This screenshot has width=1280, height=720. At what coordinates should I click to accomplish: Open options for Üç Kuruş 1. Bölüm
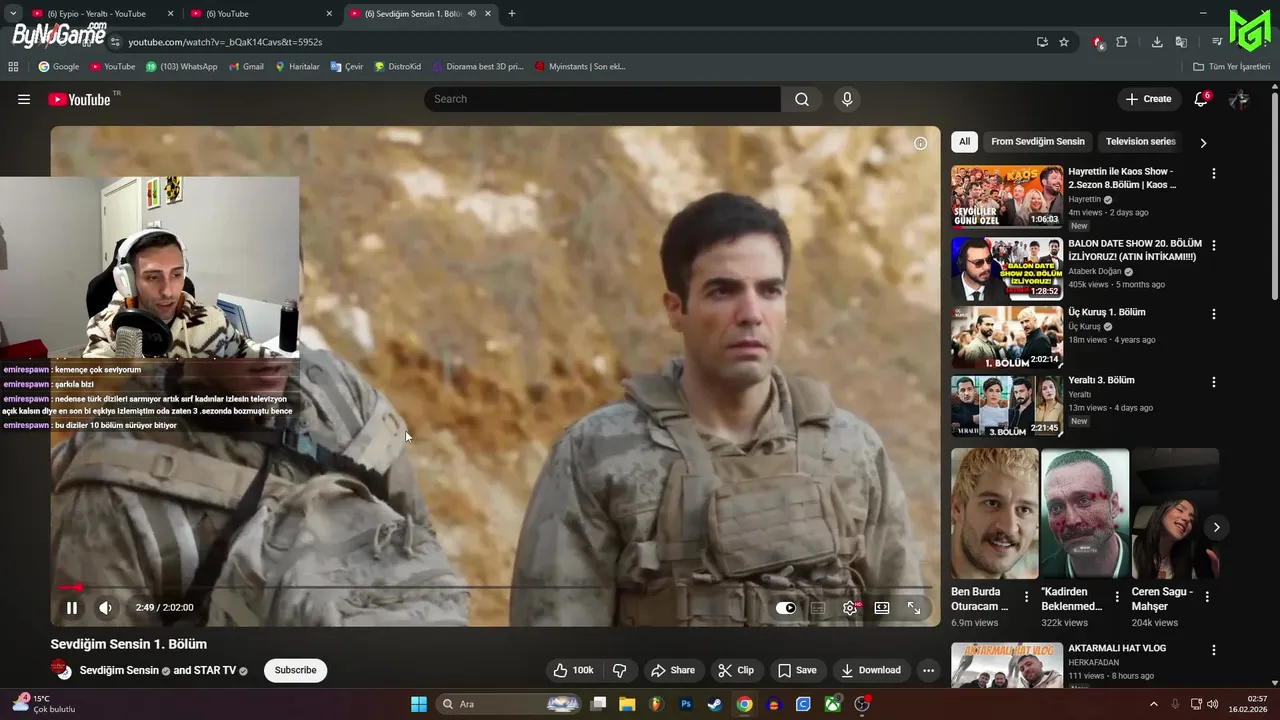1214,314
